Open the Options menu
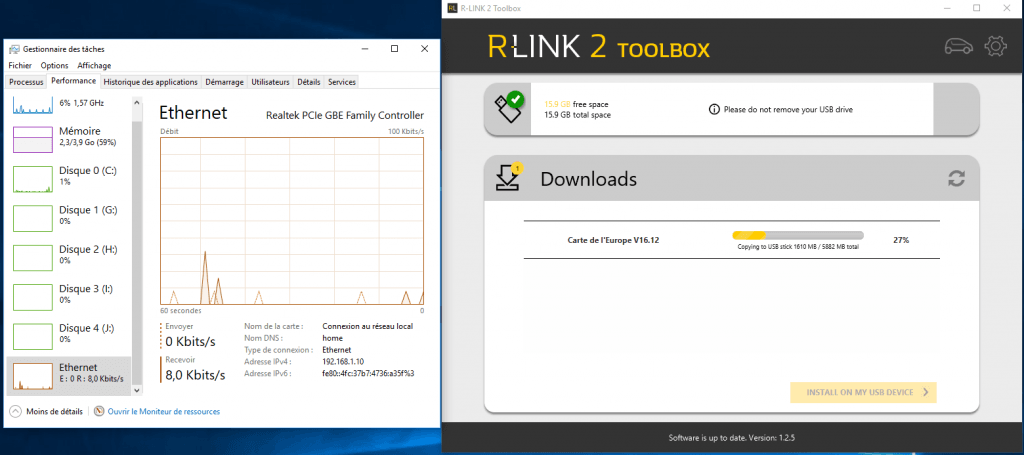Viewport: 1024px width, 455px height. tap(55, 65)
